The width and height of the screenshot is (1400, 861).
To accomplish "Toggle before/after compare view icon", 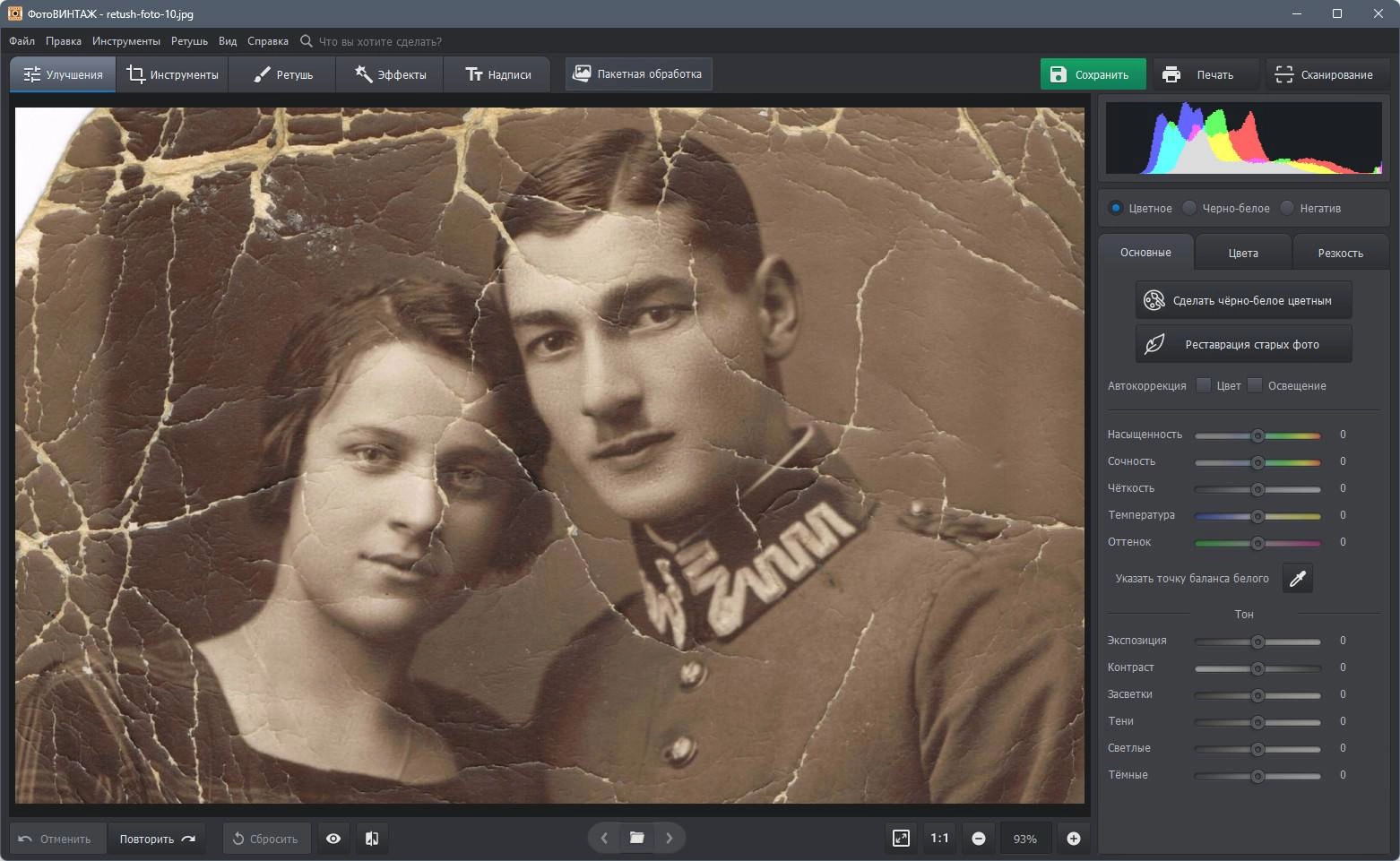I will [372, 839].
